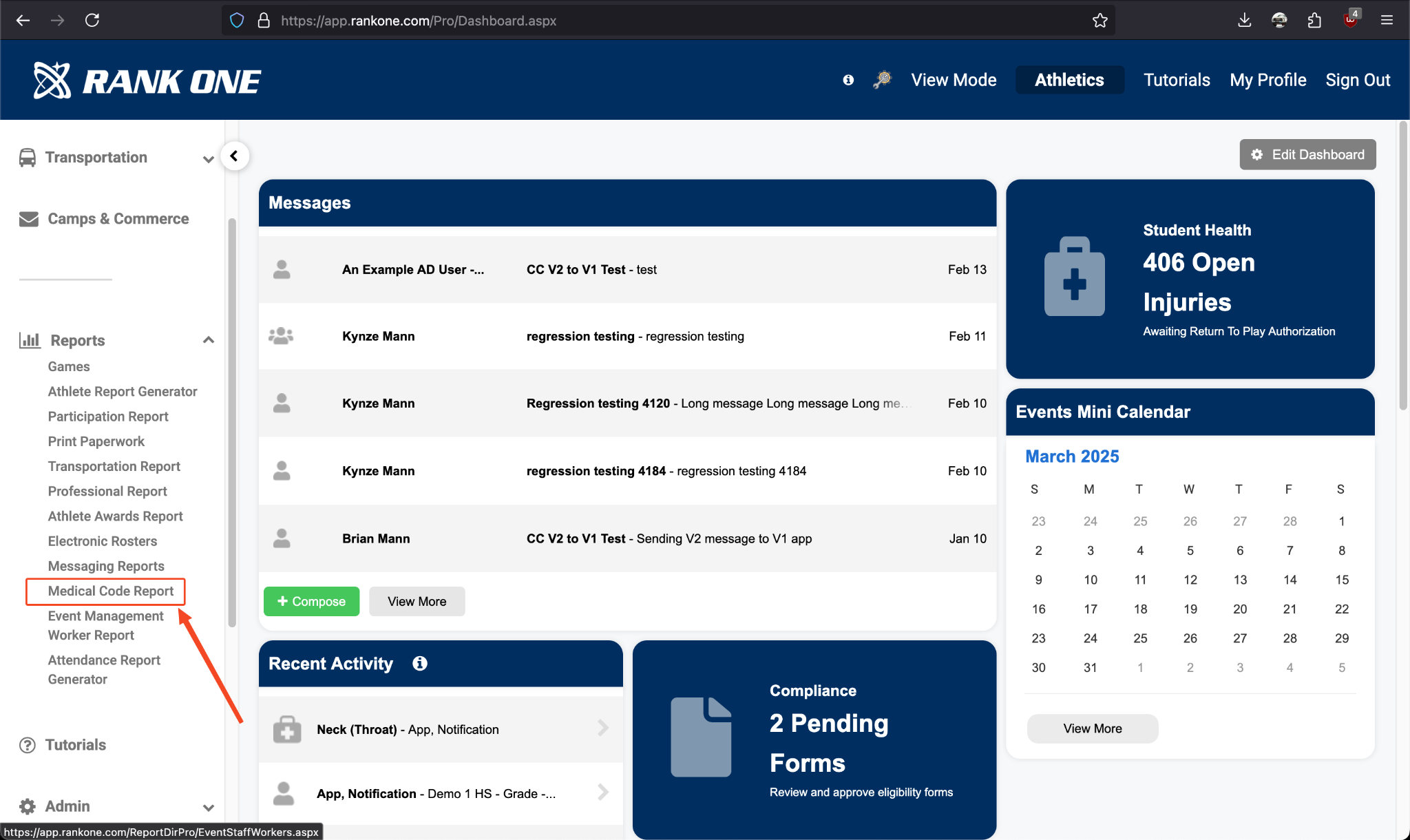Click the shield tracking protection icon
The width and height of the screenshot is (1410, 840).
click(x=237, y=20)
